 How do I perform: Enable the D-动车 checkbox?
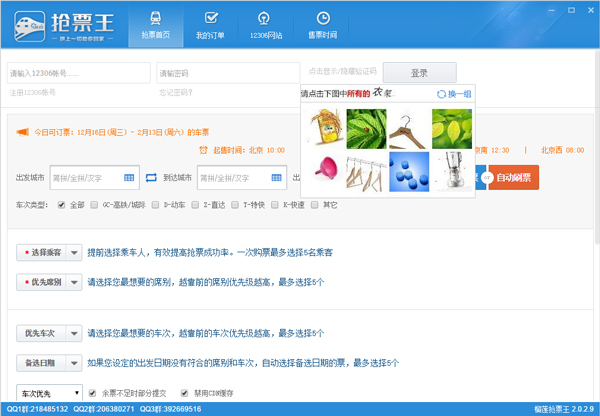156,205
